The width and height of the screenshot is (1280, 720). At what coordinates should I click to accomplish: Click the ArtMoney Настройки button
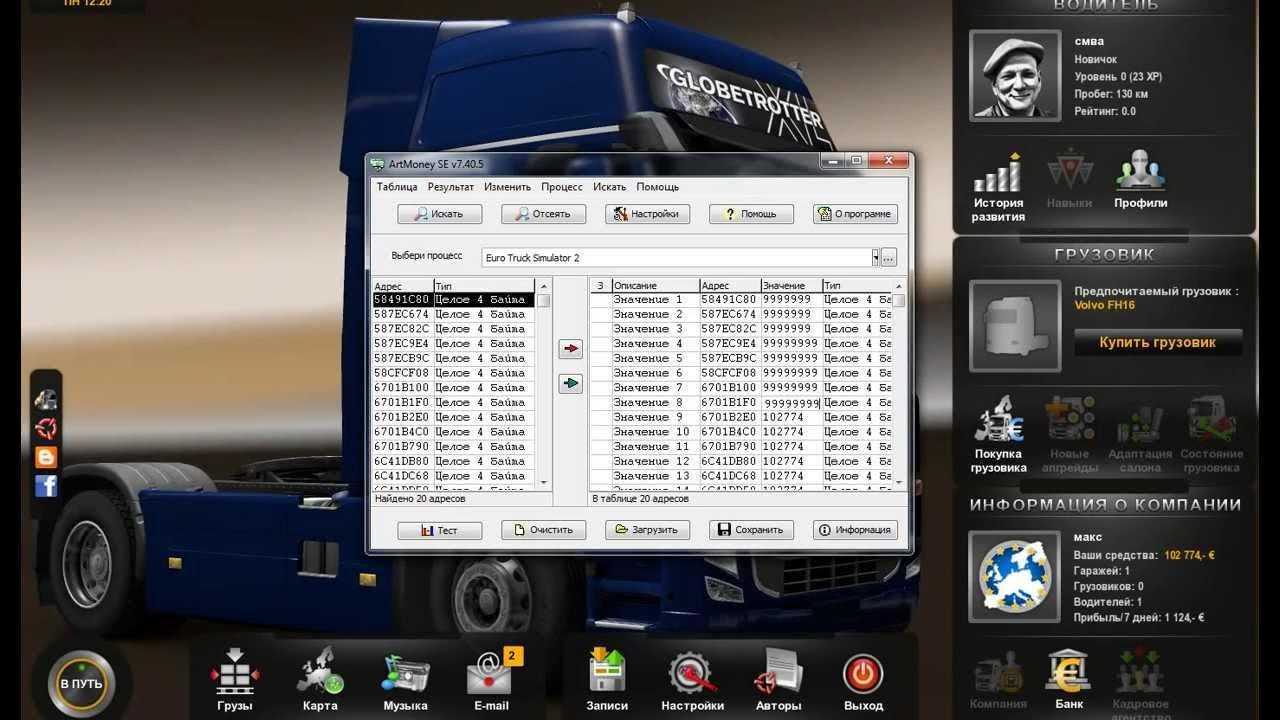point(647,214)
